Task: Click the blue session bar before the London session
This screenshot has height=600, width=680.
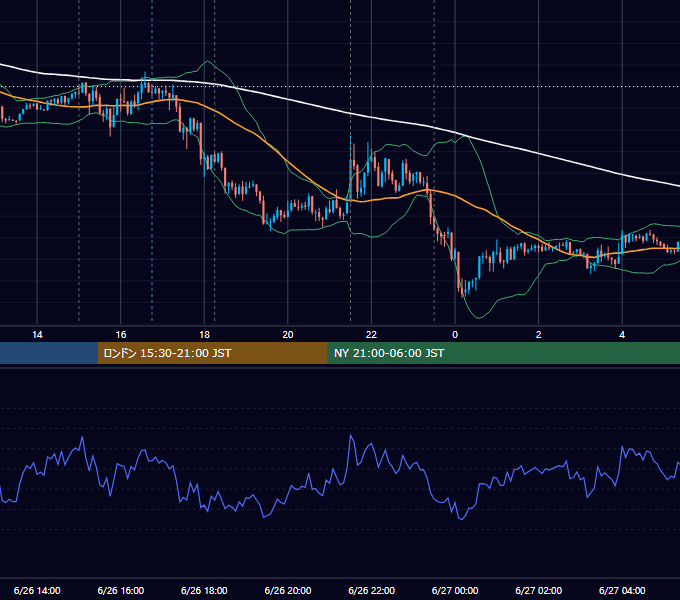Action: pyautogui.click(x=49, y=353)
